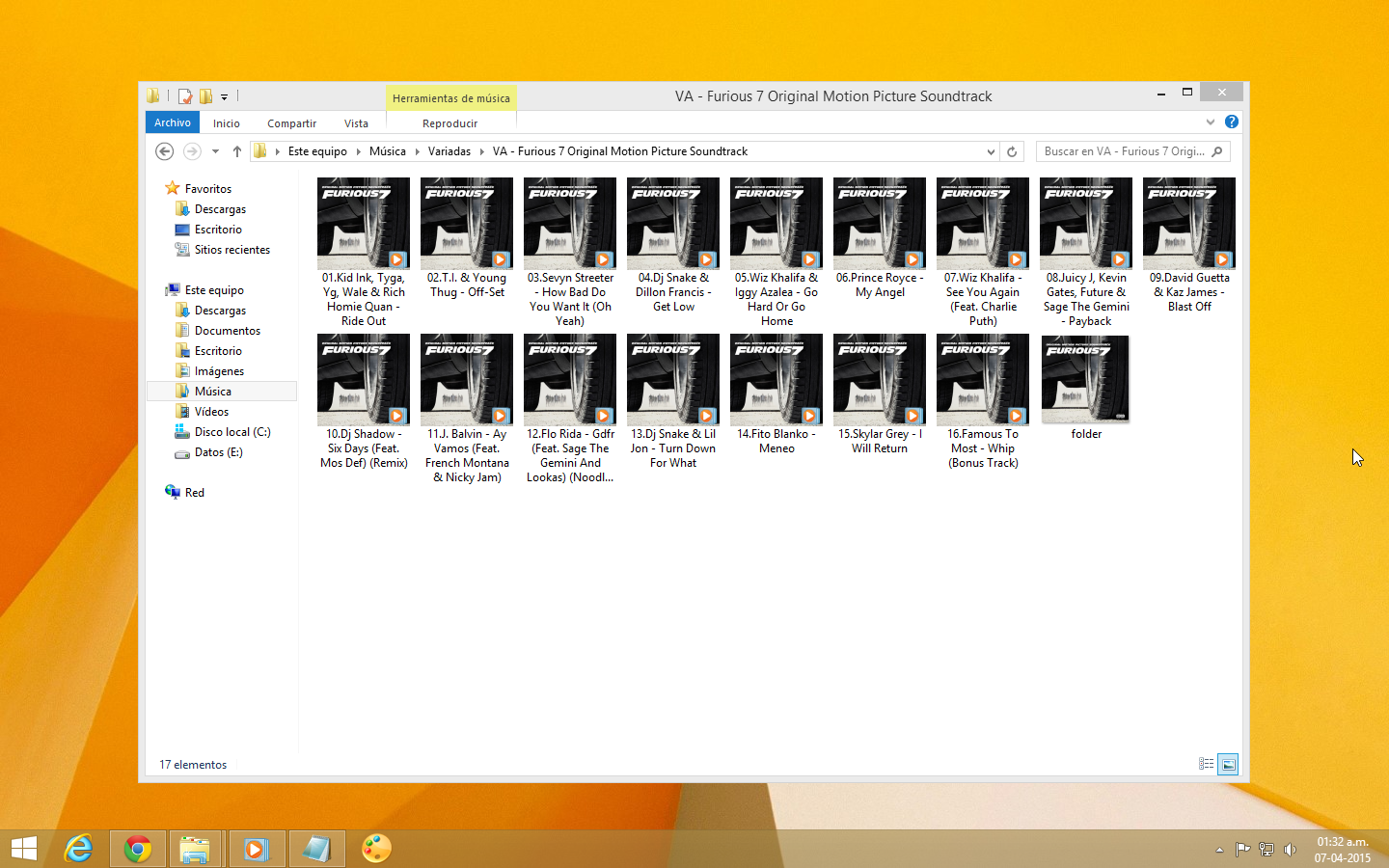Open the notebook app taskbar icon
The width and height of the screenshot is (1389, 868).
pos(315,849)
